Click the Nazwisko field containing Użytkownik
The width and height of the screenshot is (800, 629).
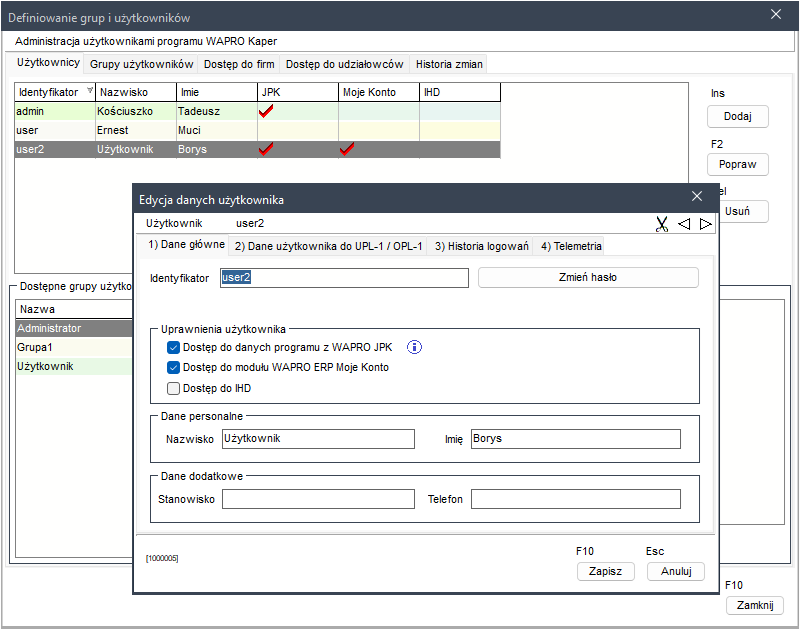click(x=318, y=439)
